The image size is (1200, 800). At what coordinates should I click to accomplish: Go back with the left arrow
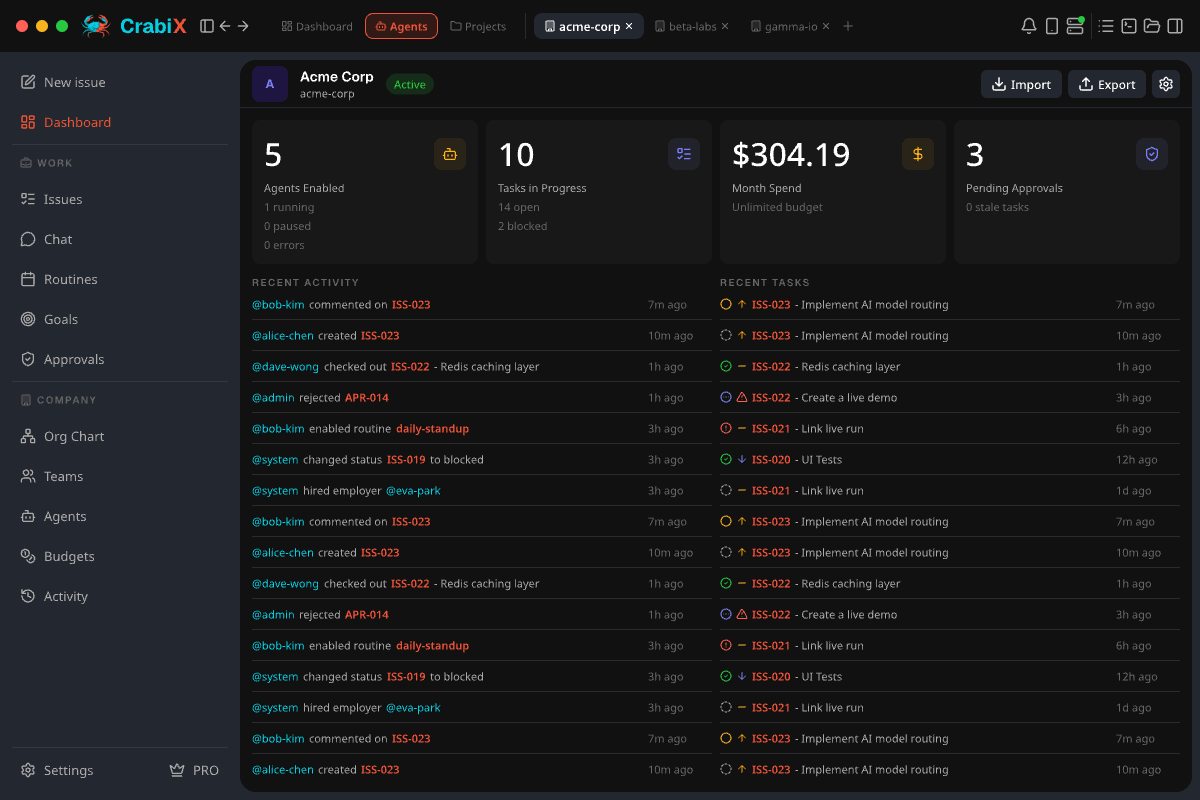pos(225,26)
